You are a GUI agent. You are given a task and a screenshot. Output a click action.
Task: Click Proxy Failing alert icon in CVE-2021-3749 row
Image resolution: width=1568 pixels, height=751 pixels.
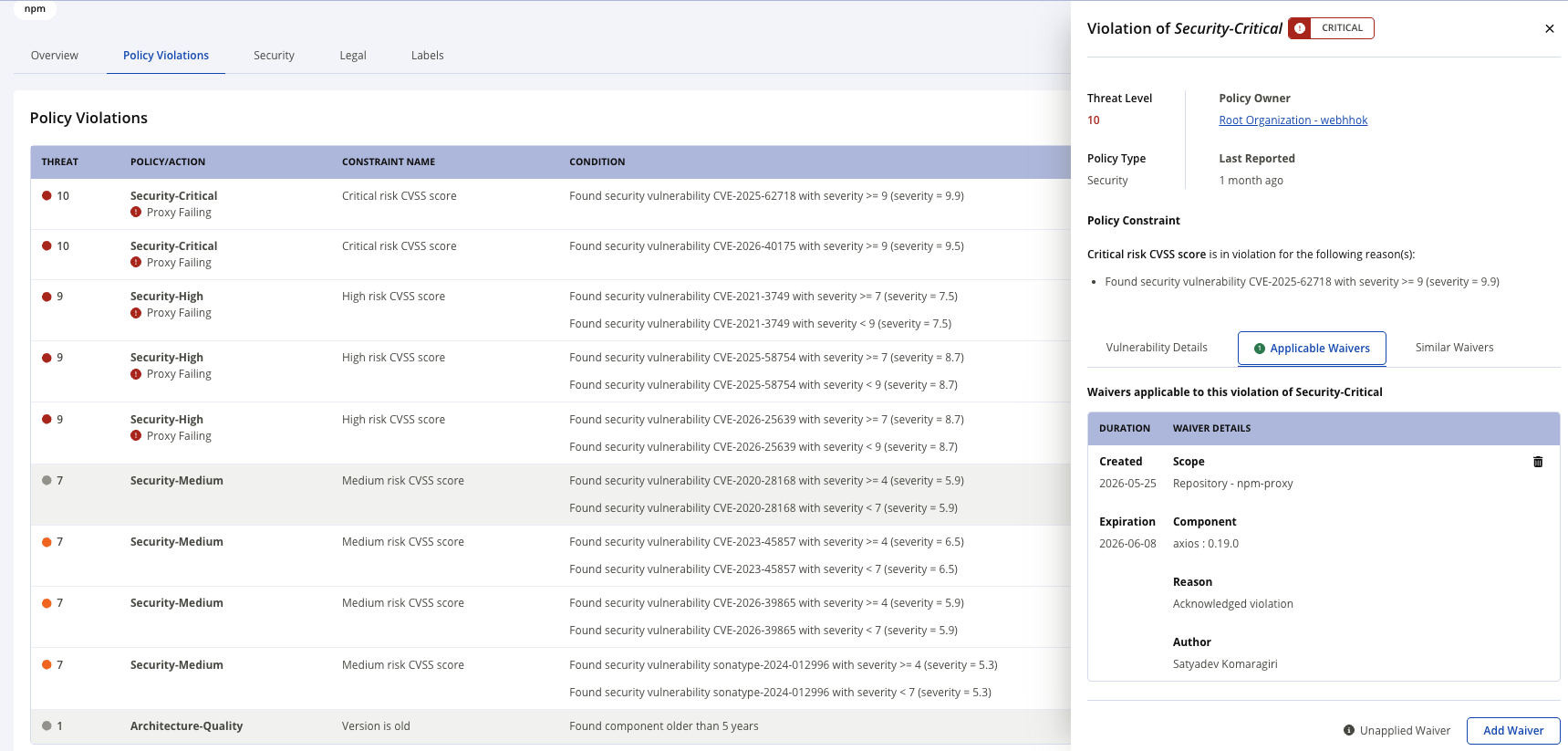point(136,312)
